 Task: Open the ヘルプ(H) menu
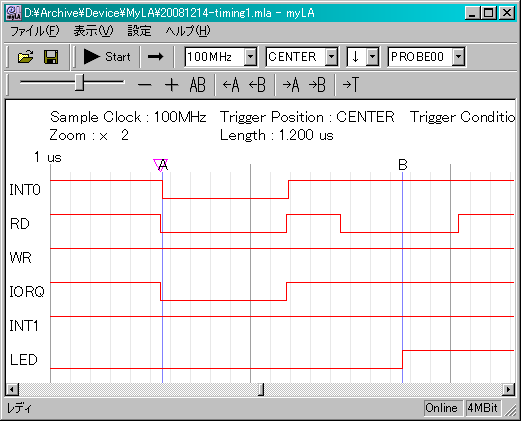pyautogui.click(x=188, y=31)
